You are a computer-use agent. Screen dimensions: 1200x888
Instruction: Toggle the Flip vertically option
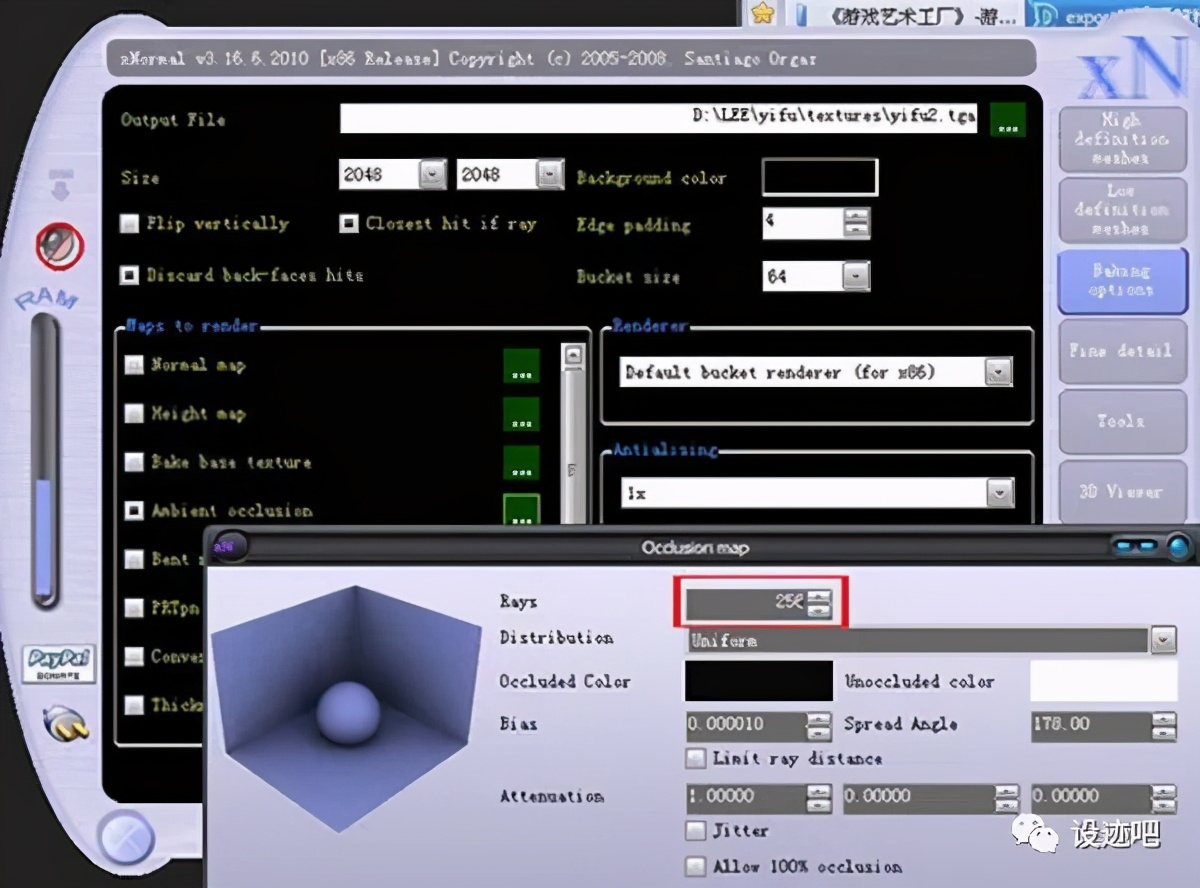pyautogui.click(x=129, y=224)
